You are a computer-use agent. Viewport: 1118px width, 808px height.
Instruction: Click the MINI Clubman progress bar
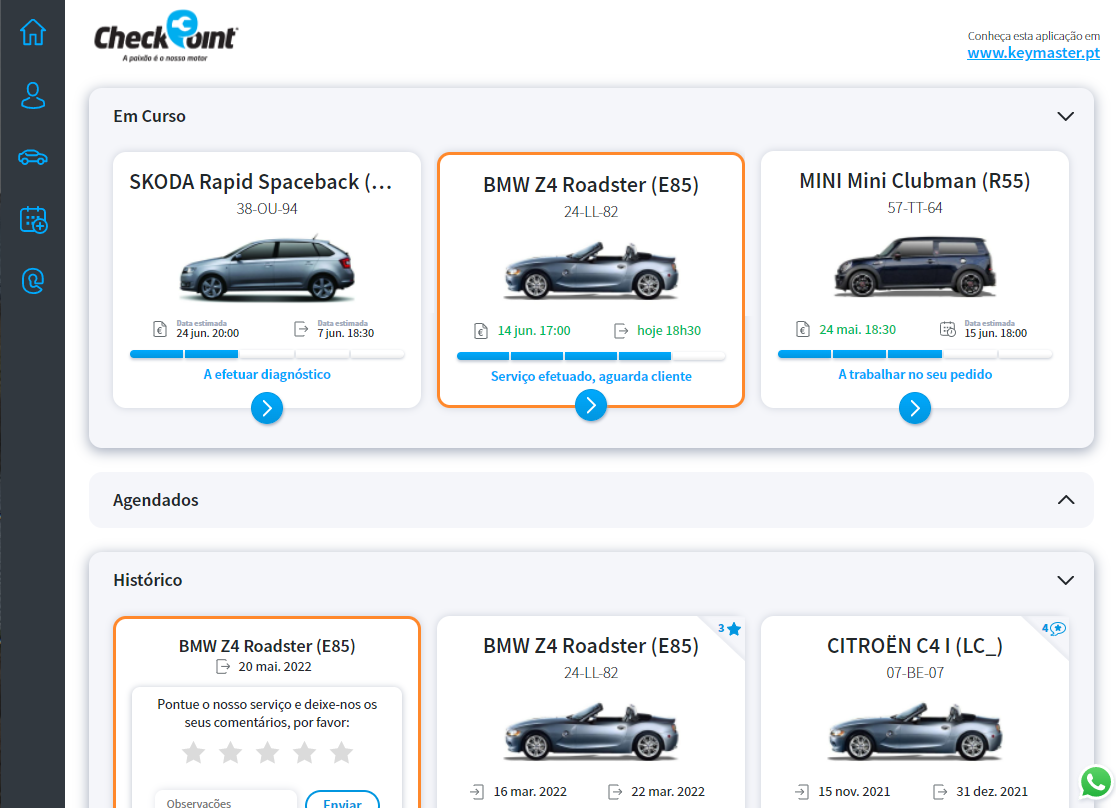[914, 354]
